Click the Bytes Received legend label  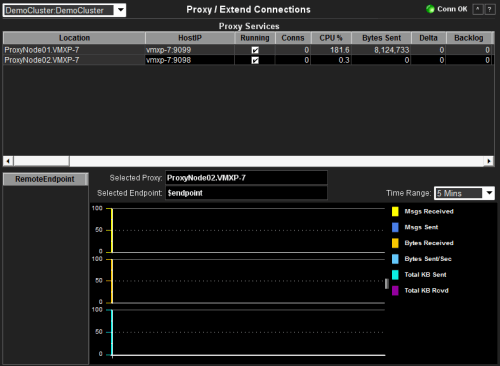coord(429,243)
